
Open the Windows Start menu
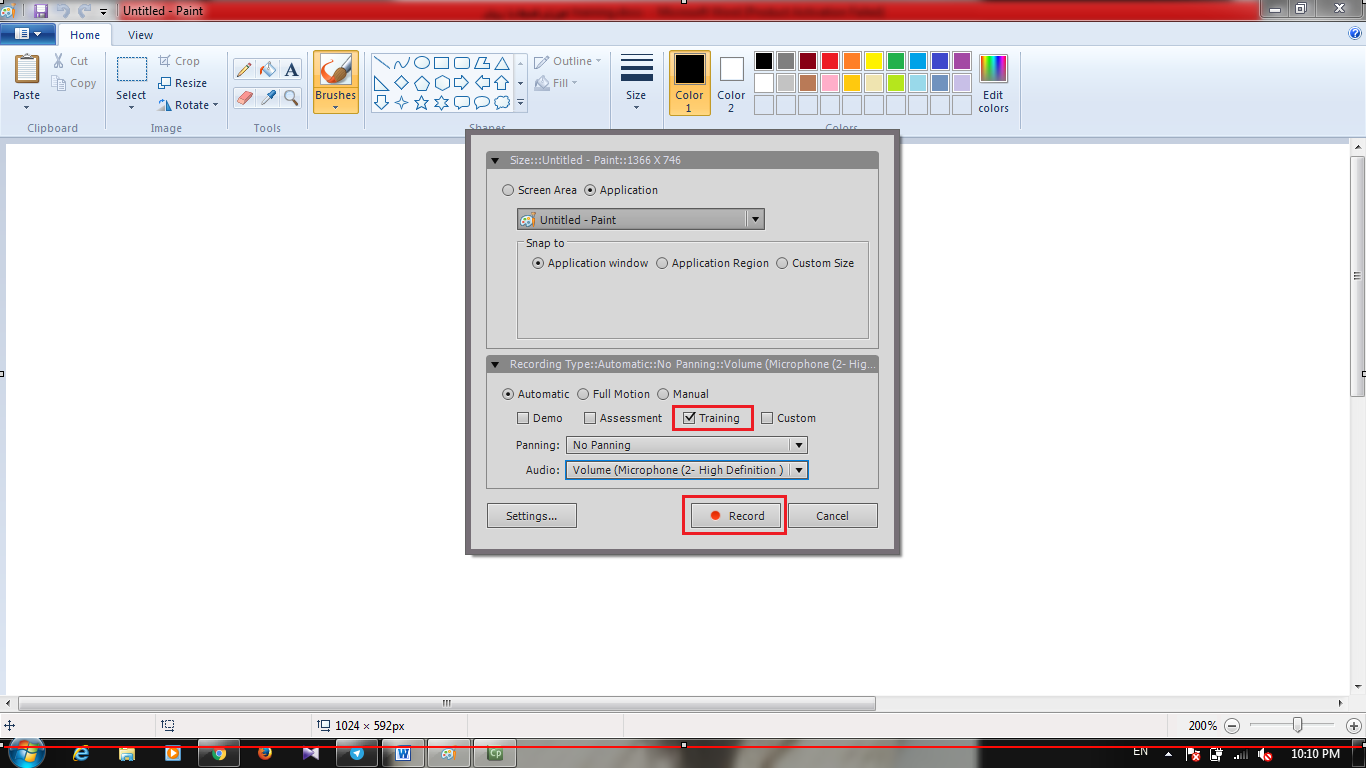pos(26,753)
